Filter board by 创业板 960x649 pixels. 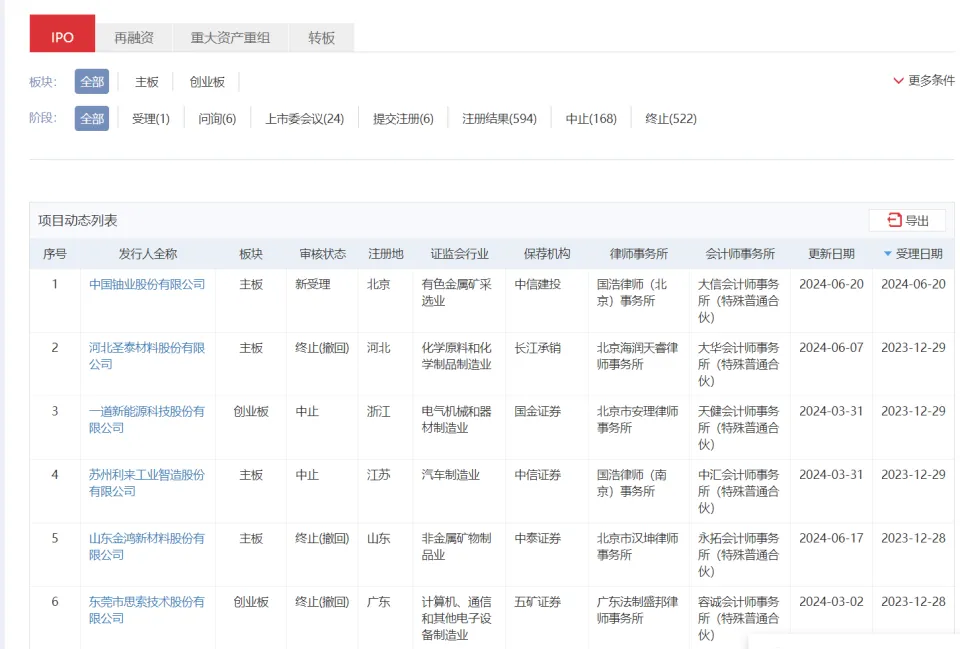click(207, 82)
